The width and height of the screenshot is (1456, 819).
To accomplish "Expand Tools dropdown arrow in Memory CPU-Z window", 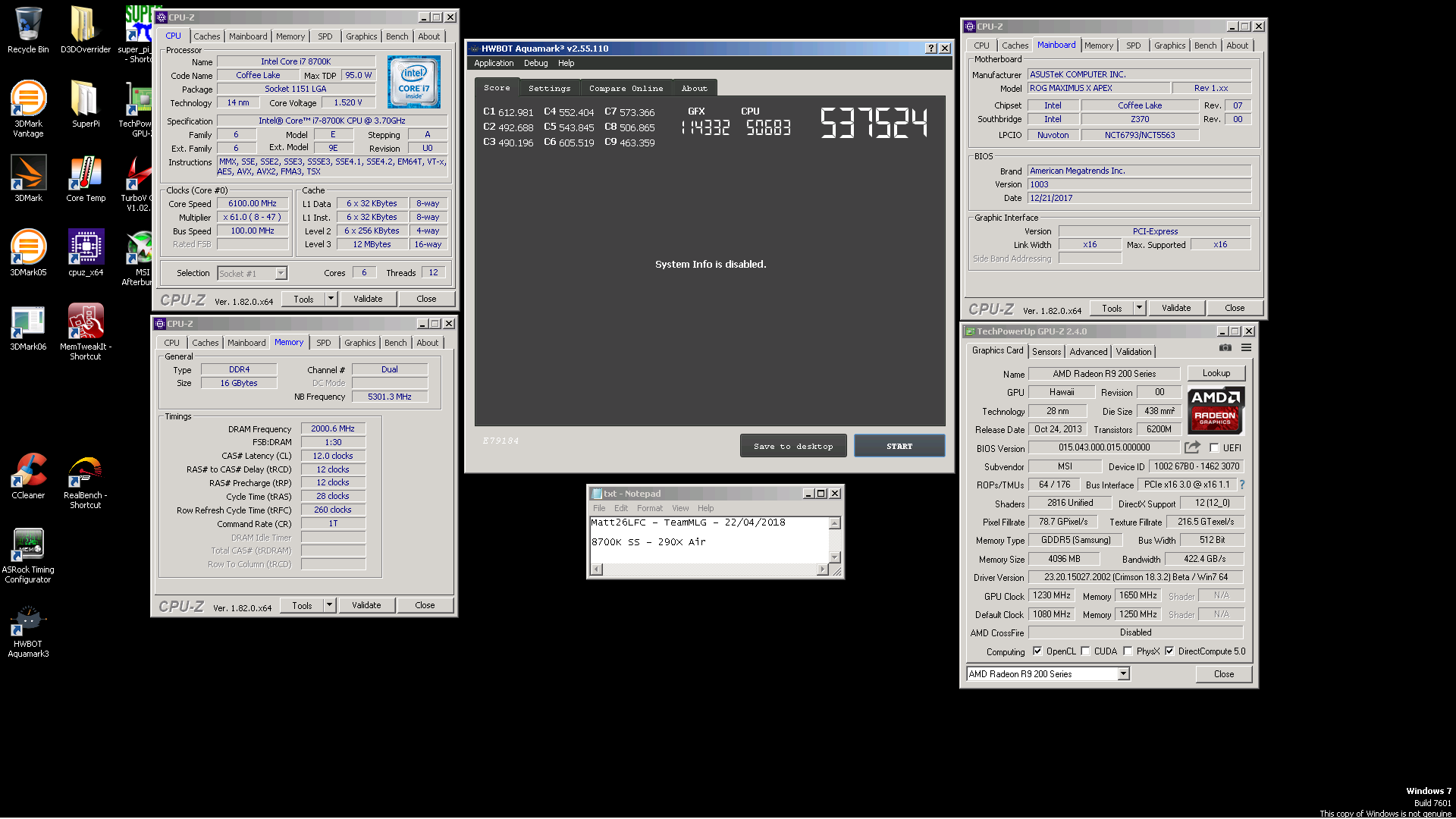I will (x=329, y=605).
